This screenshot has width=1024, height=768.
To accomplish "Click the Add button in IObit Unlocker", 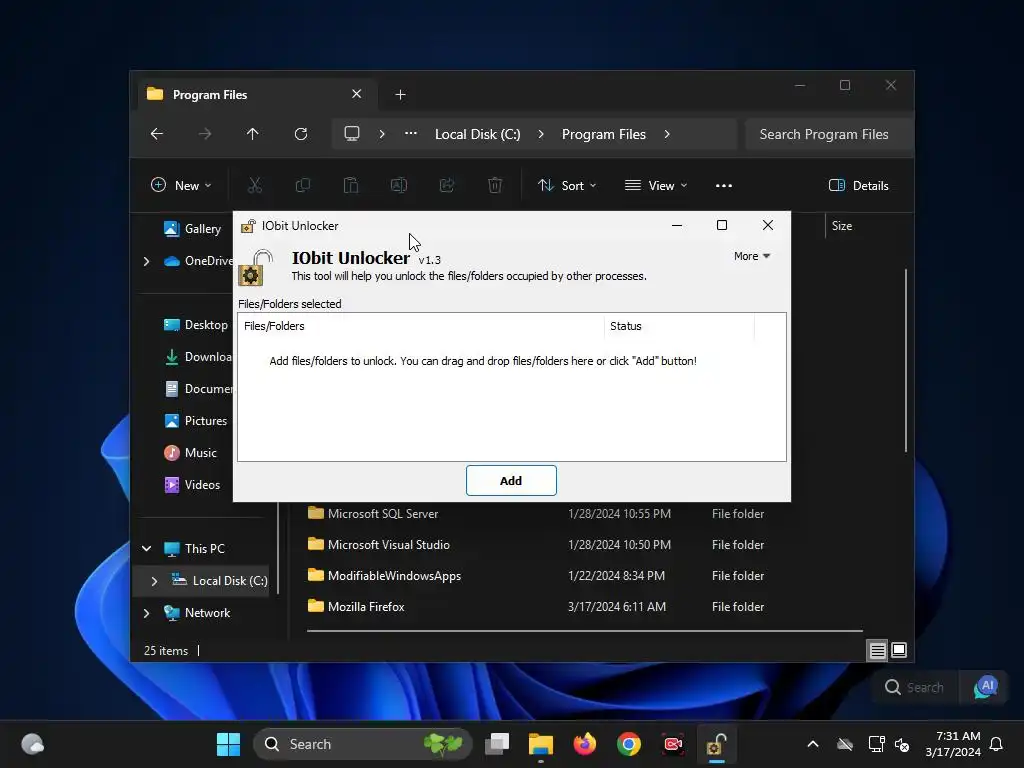I will (511, 481).
